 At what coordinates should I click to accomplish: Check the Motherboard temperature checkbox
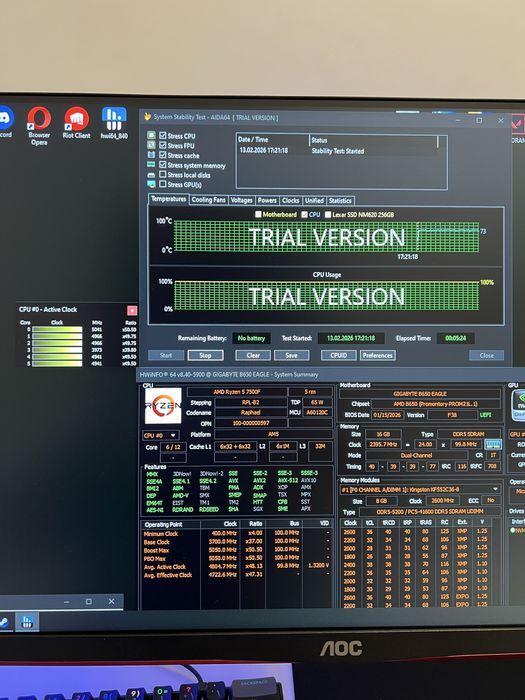tap(258, 215)
